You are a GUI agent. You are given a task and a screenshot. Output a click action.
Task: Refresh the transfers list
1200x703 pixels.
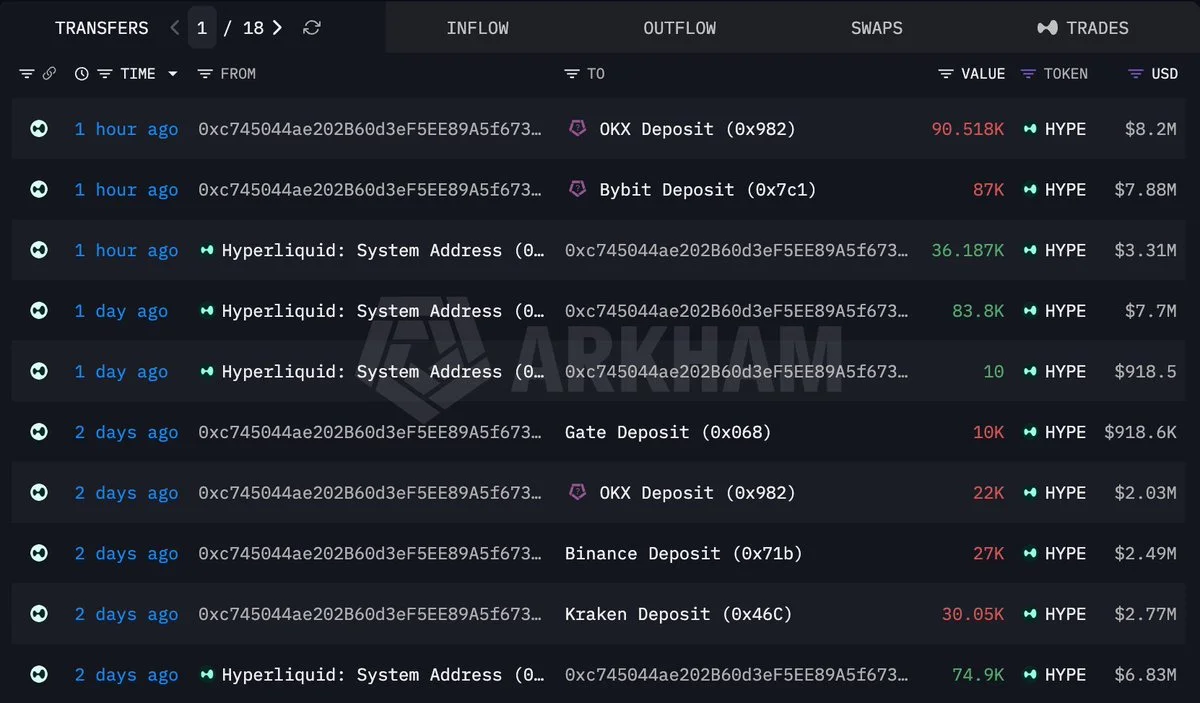tap(312, 28)
